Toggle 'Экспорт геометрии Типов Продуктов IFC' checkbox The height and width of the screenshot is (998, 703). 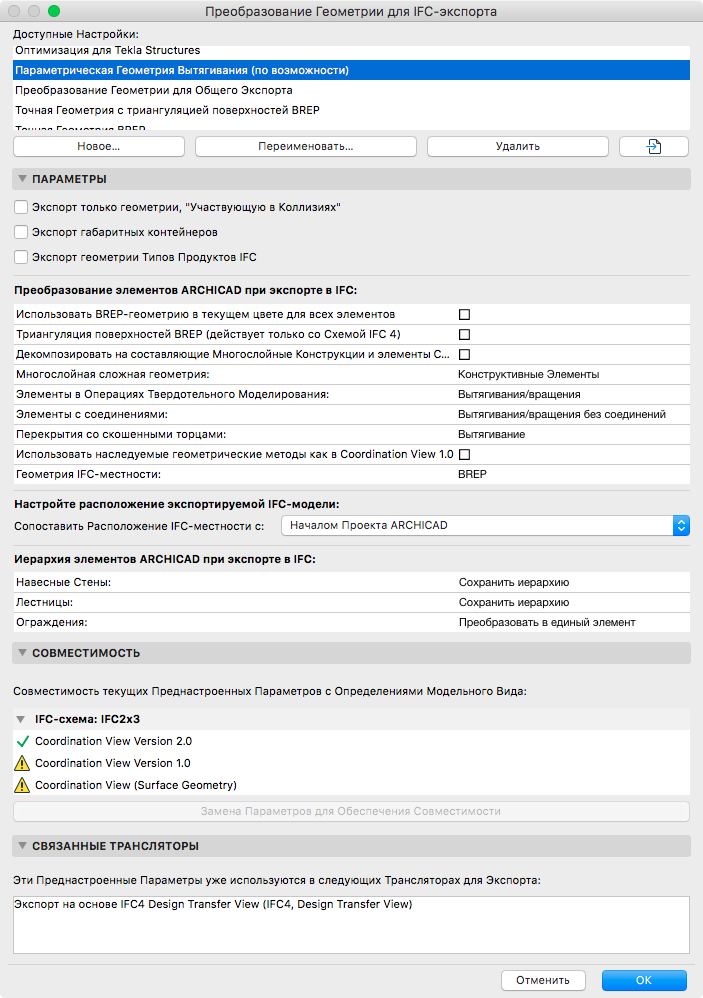21,257
